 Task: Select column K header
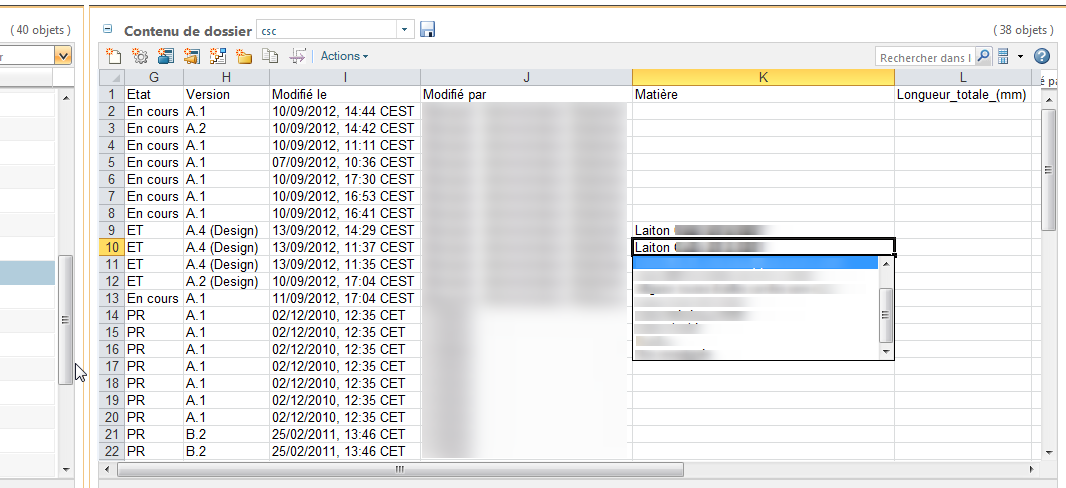(x=763, y=77)
